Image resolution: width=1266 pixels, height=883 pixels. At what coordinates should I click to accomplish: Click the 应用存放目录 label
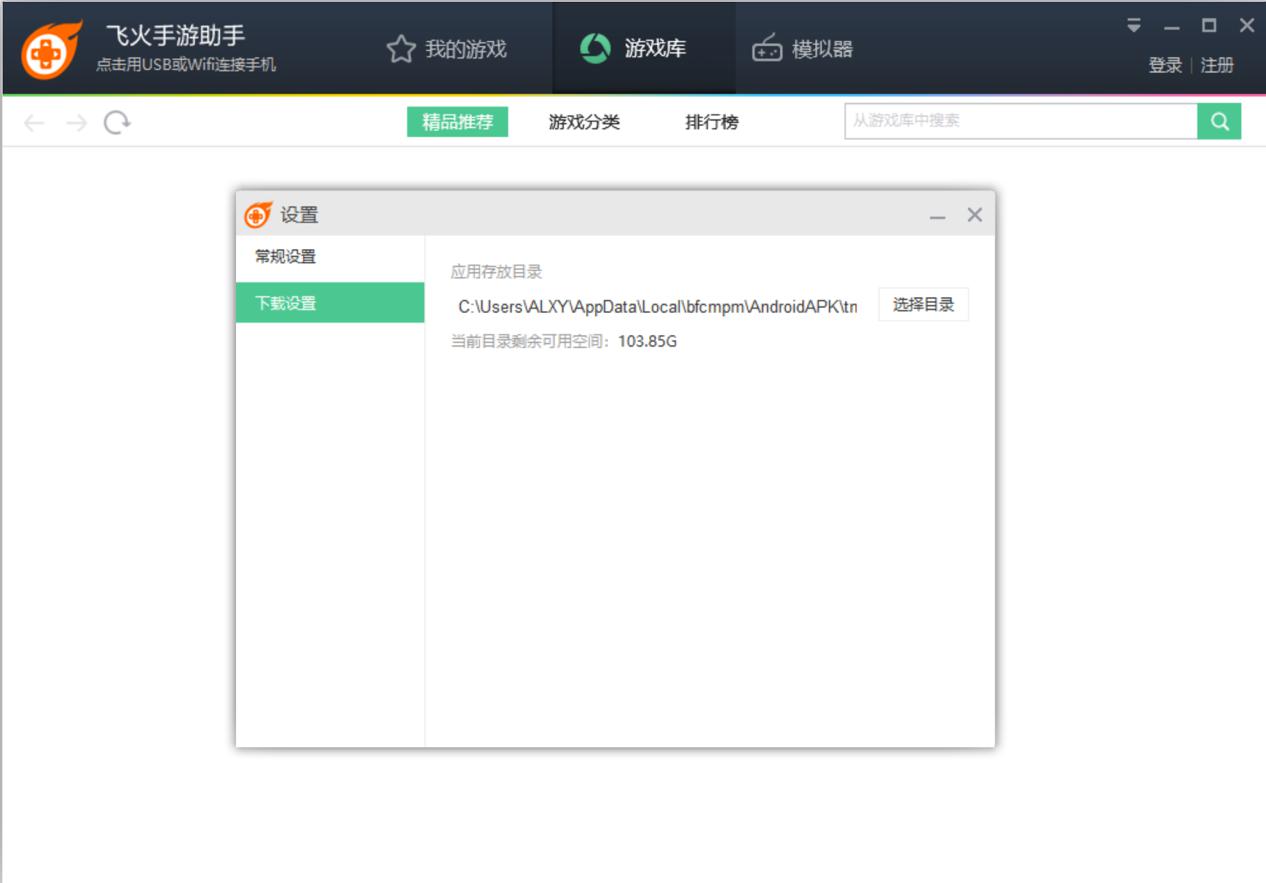point(497,271)
